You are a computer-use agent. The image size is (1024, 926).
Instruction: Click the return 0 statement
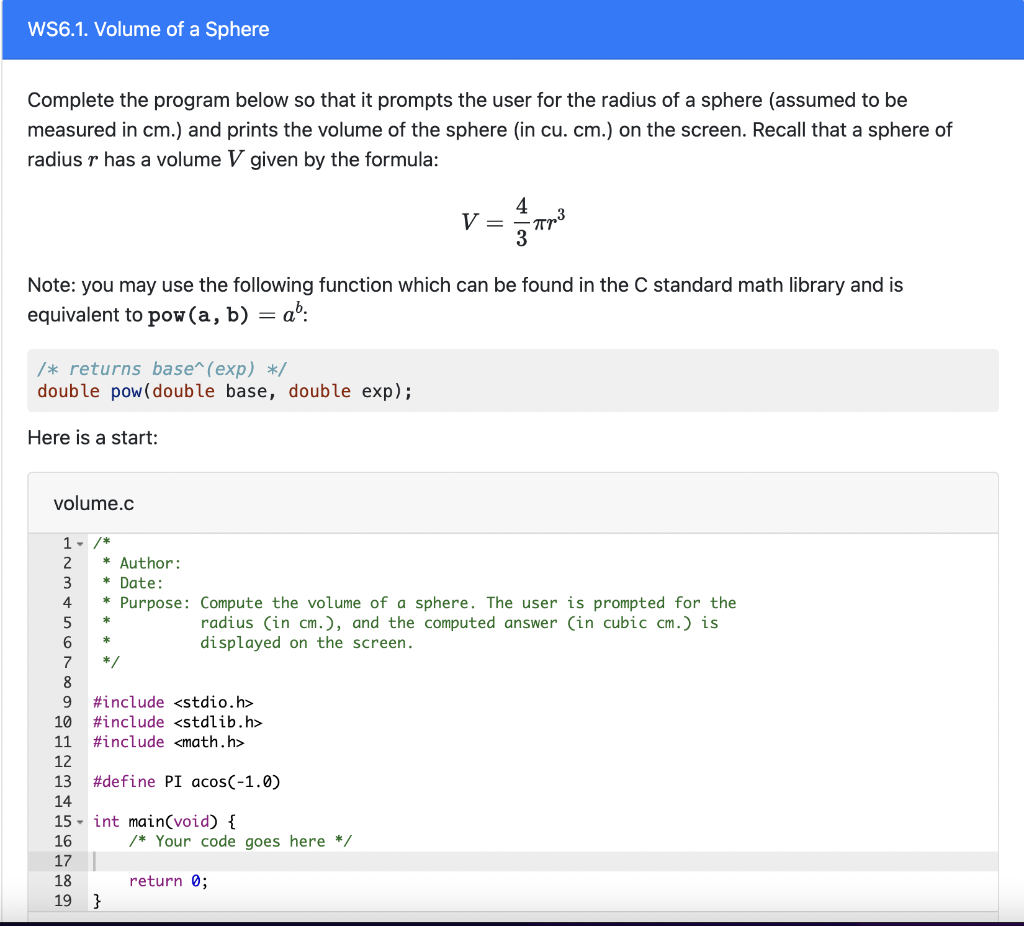[x=167, y=881]
